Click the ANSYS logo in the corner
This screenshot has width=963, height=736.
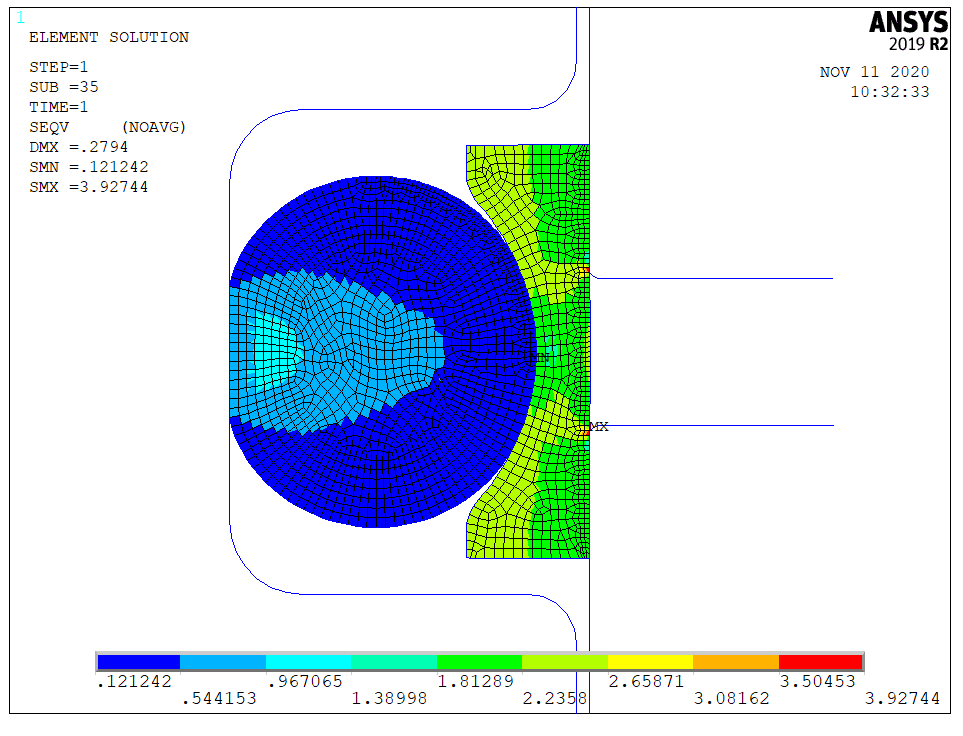907,23
